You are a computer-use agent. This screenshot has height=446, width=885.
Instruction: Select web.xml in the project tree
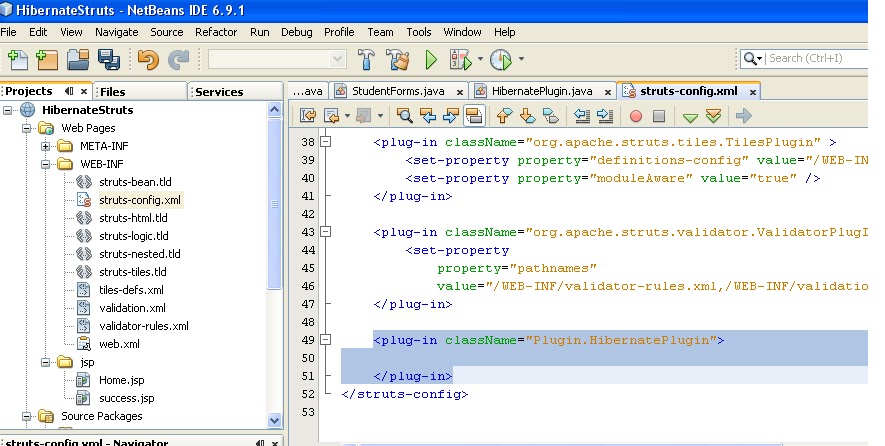119,344
